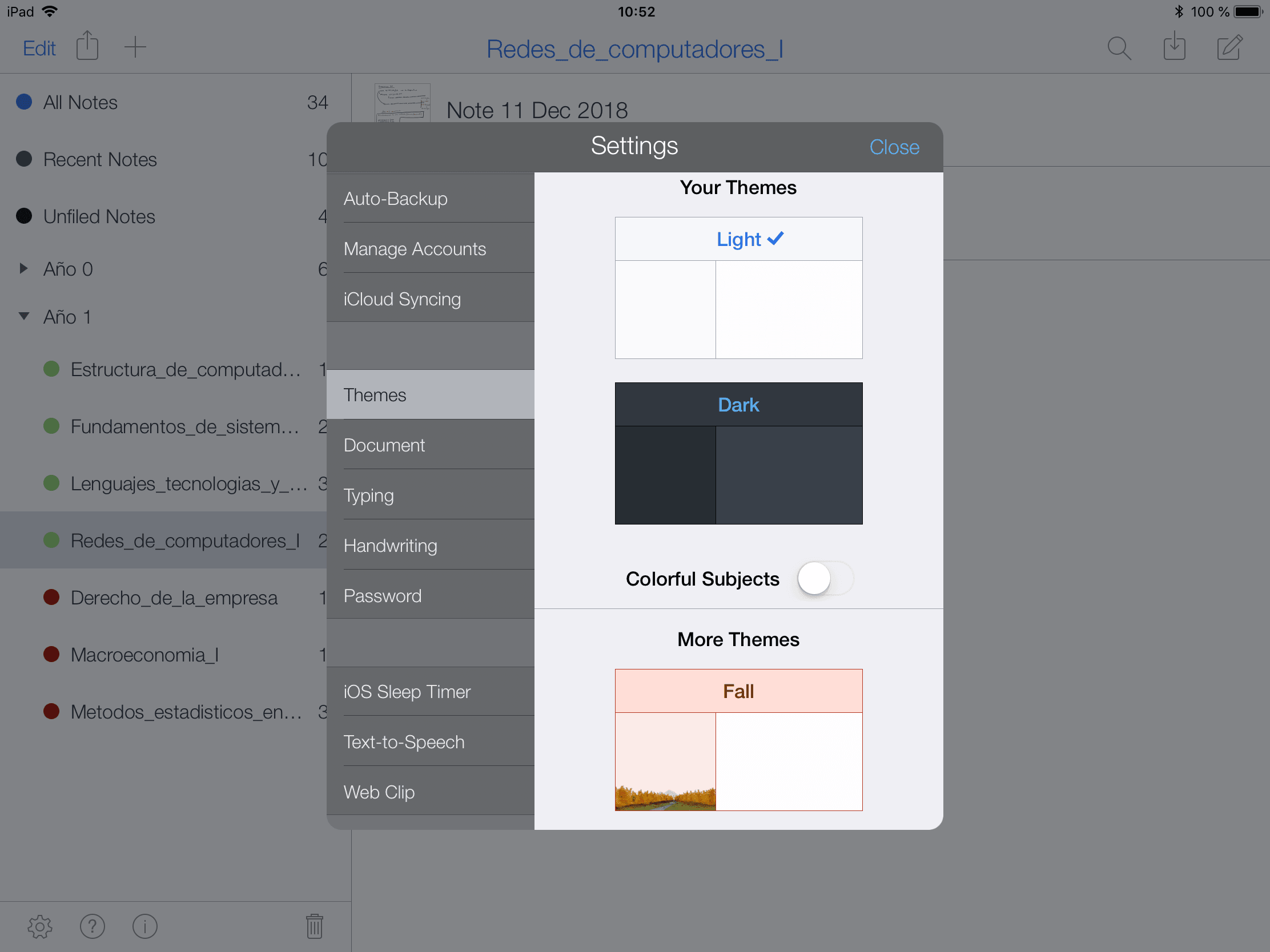Screen dimensions: 1270x952
Task: Tap the import download icon
Action: point(1174,47)
